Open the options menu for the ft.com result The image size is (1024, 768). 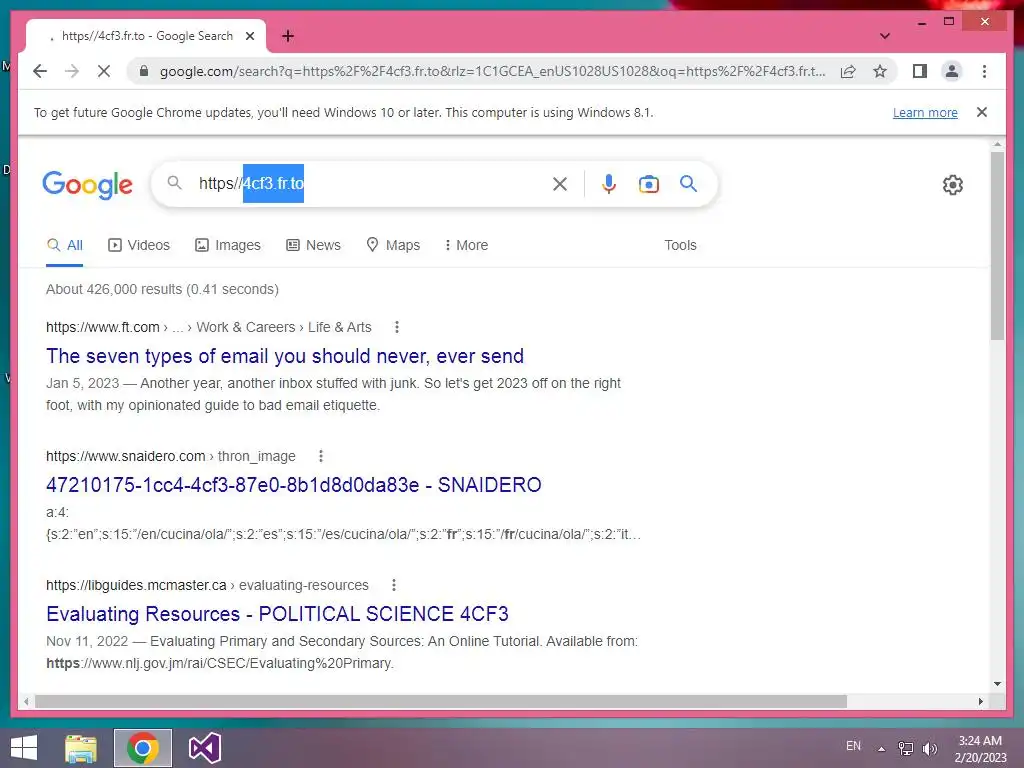pyautogui.click(x=396, y=327)
